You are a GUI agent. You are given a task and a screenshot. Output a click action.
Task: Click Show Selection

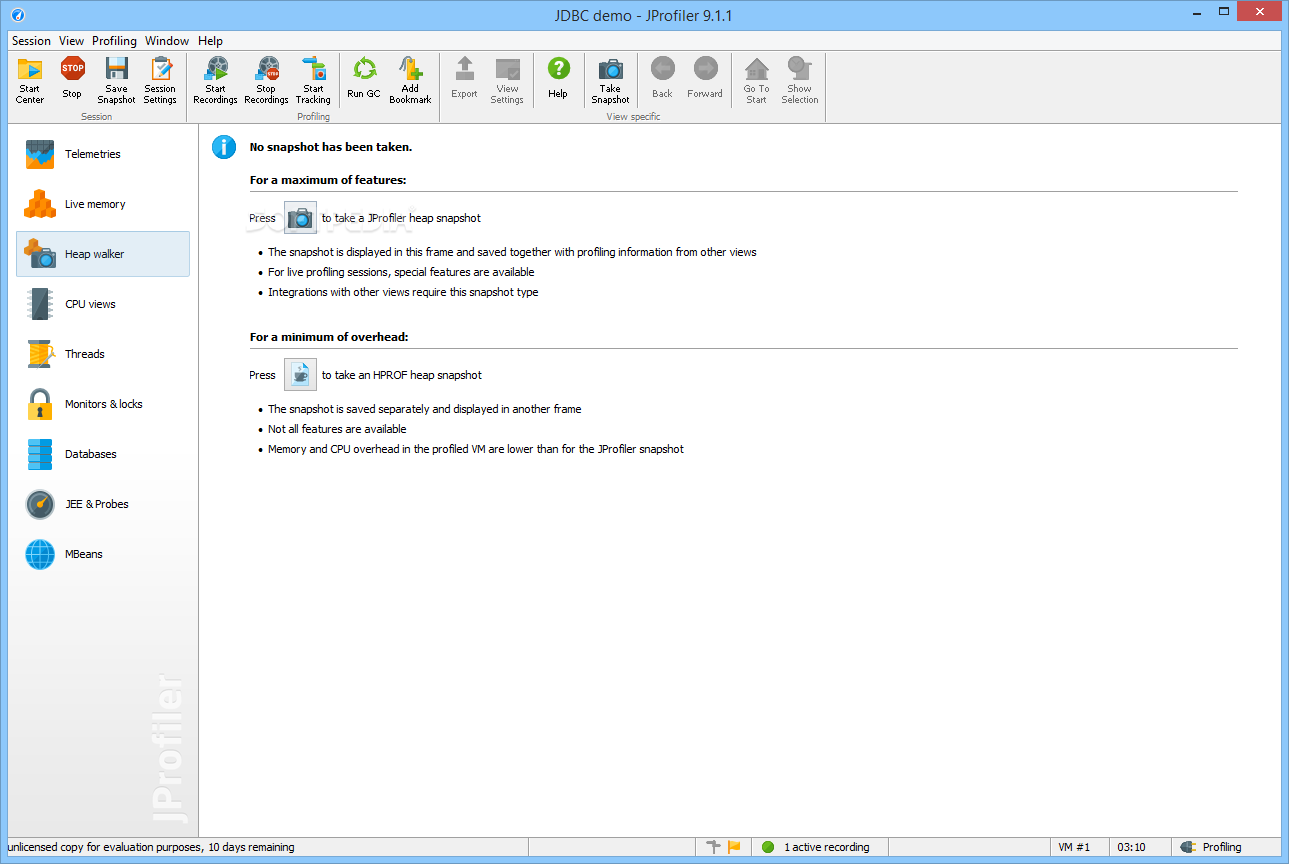[800, 81]
